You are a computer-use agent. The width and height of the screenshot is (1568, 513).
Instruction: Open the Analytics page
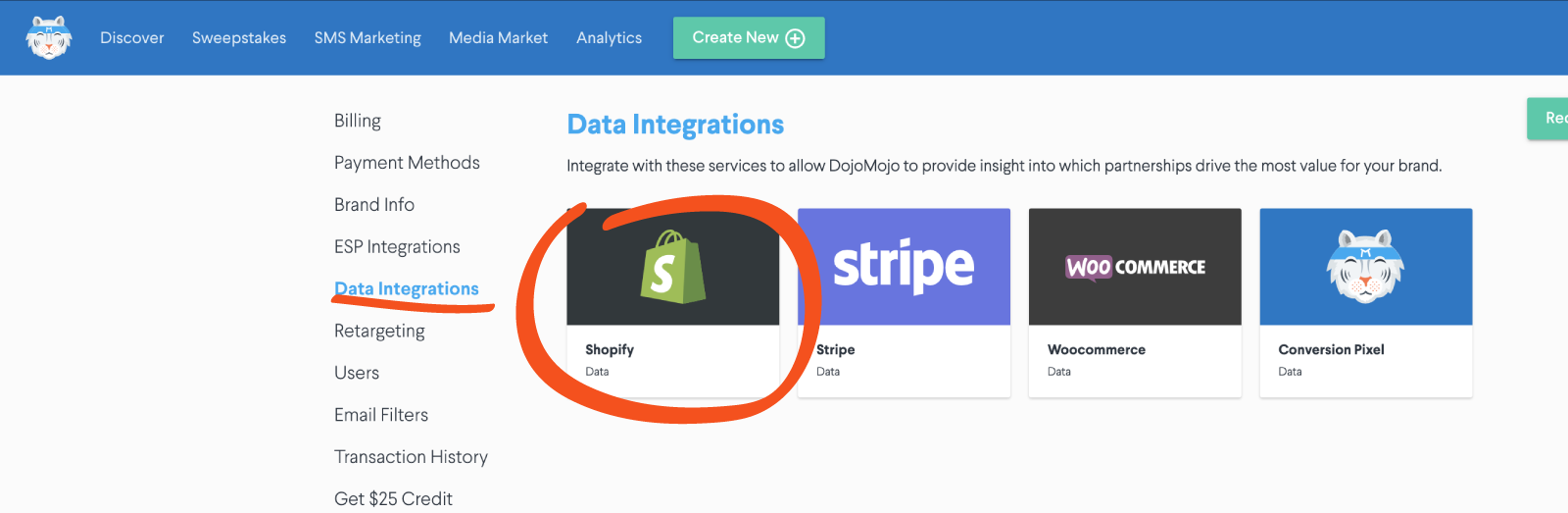(x=609, y=37)
